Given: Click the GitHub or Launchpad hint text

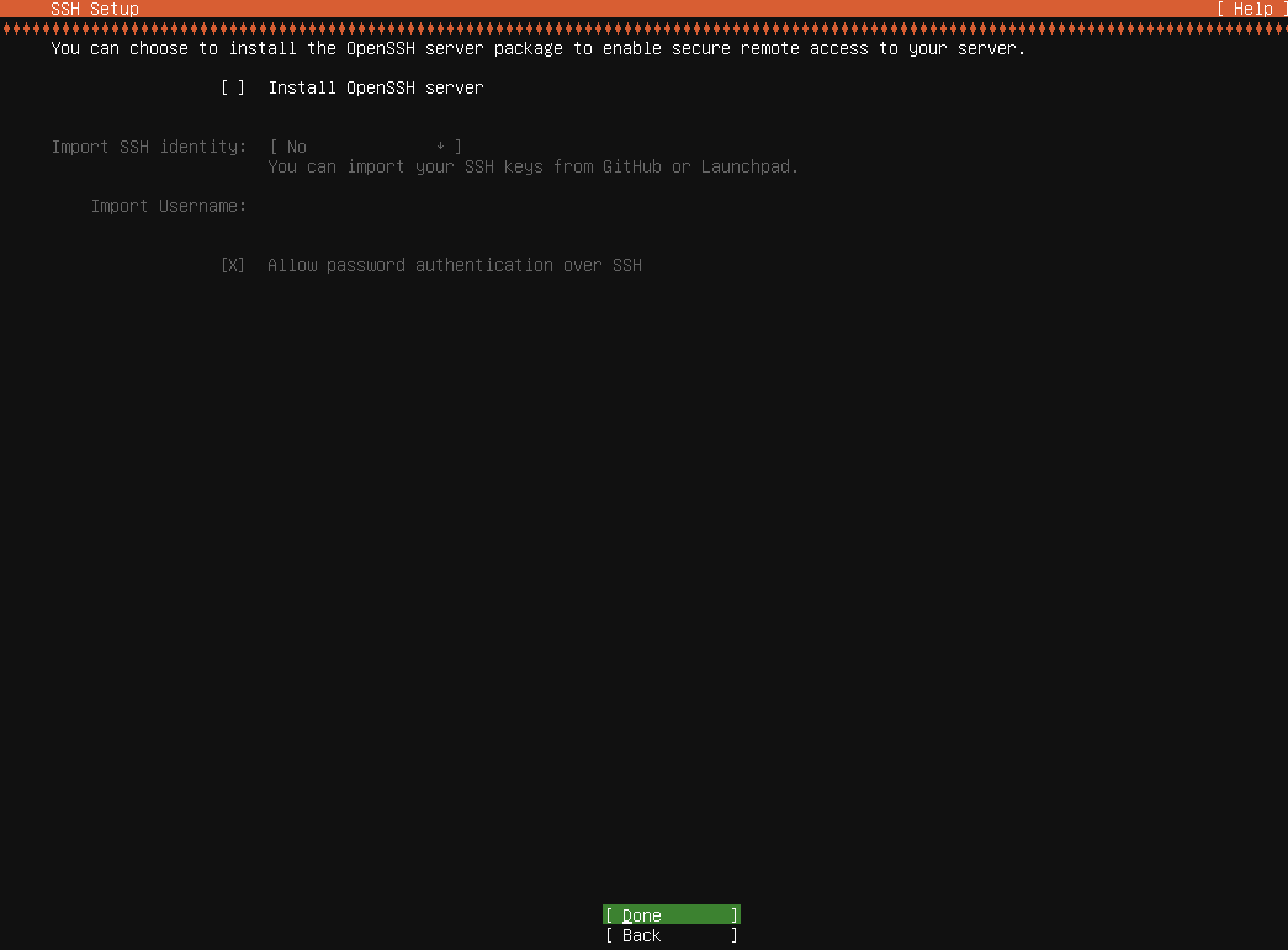Looking at the screenshot, I should (x=533, y=167).
